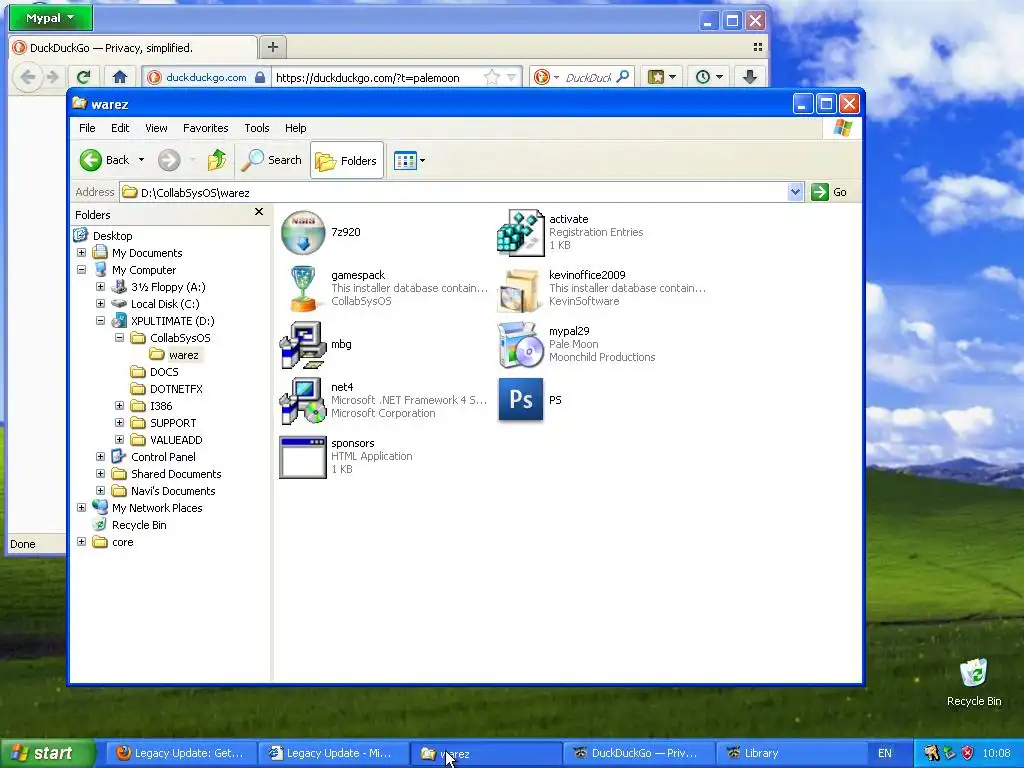
Task: Collapse XPULTIMATE (D:) tree node
Action: pos(101,321)
